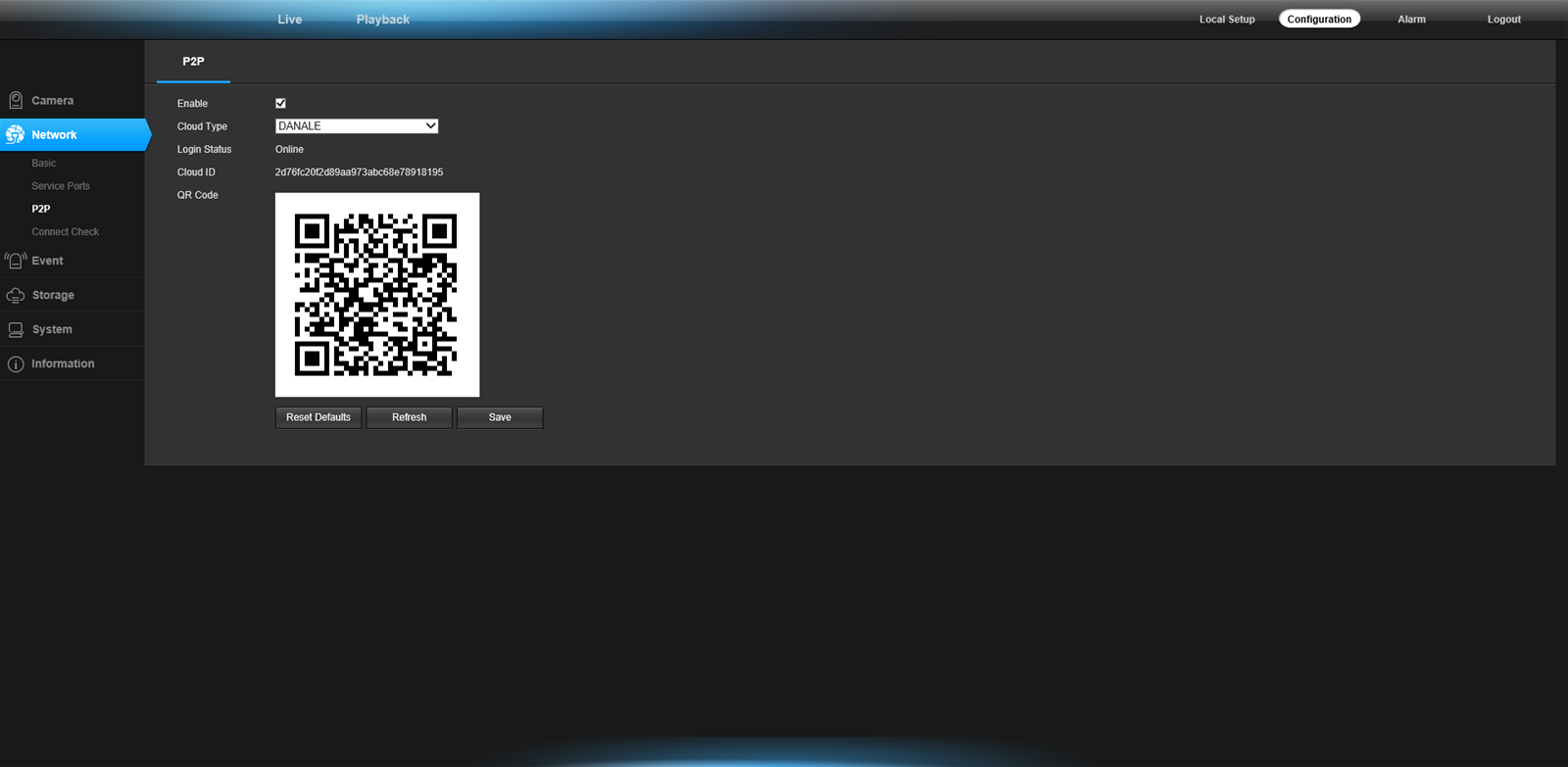The image size is (1568, 767).
Task: Click the Event alarm bell icon
Action: tap(16, 261)
